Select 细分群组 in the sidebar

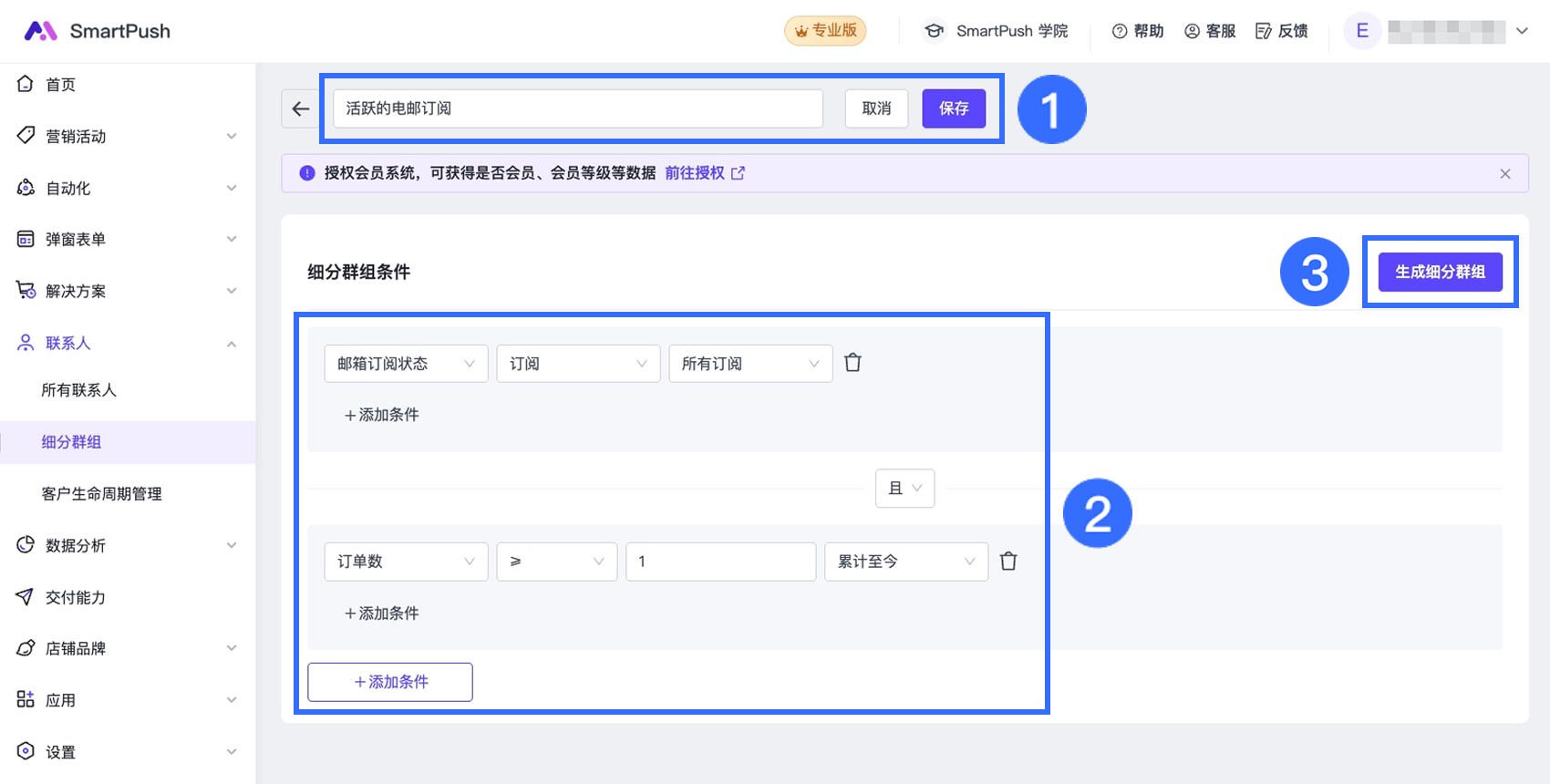pyautogui.click(x=128, y=442)
